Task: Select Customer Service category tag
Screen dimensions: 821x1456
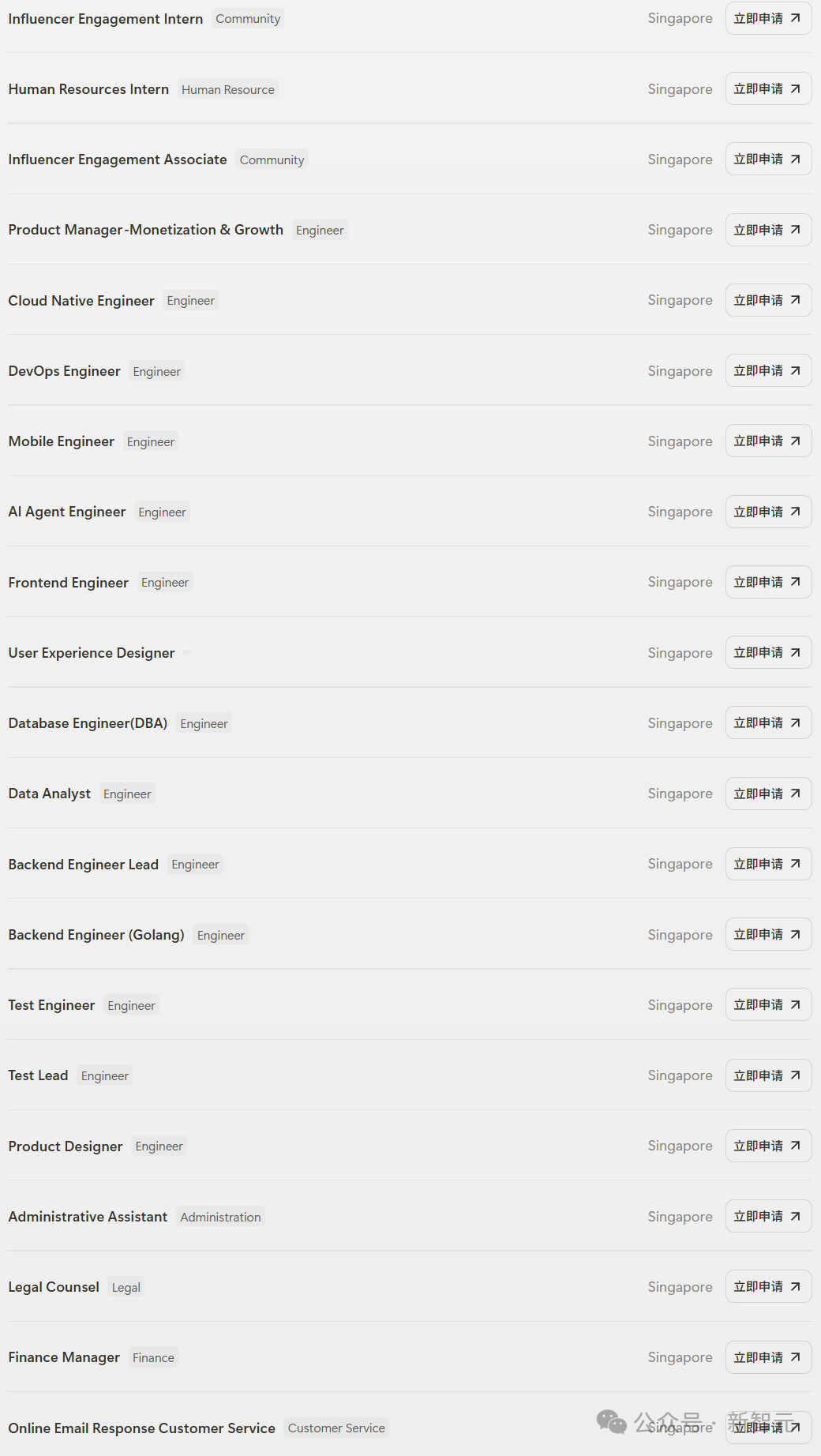Action: coord(336,1428)
